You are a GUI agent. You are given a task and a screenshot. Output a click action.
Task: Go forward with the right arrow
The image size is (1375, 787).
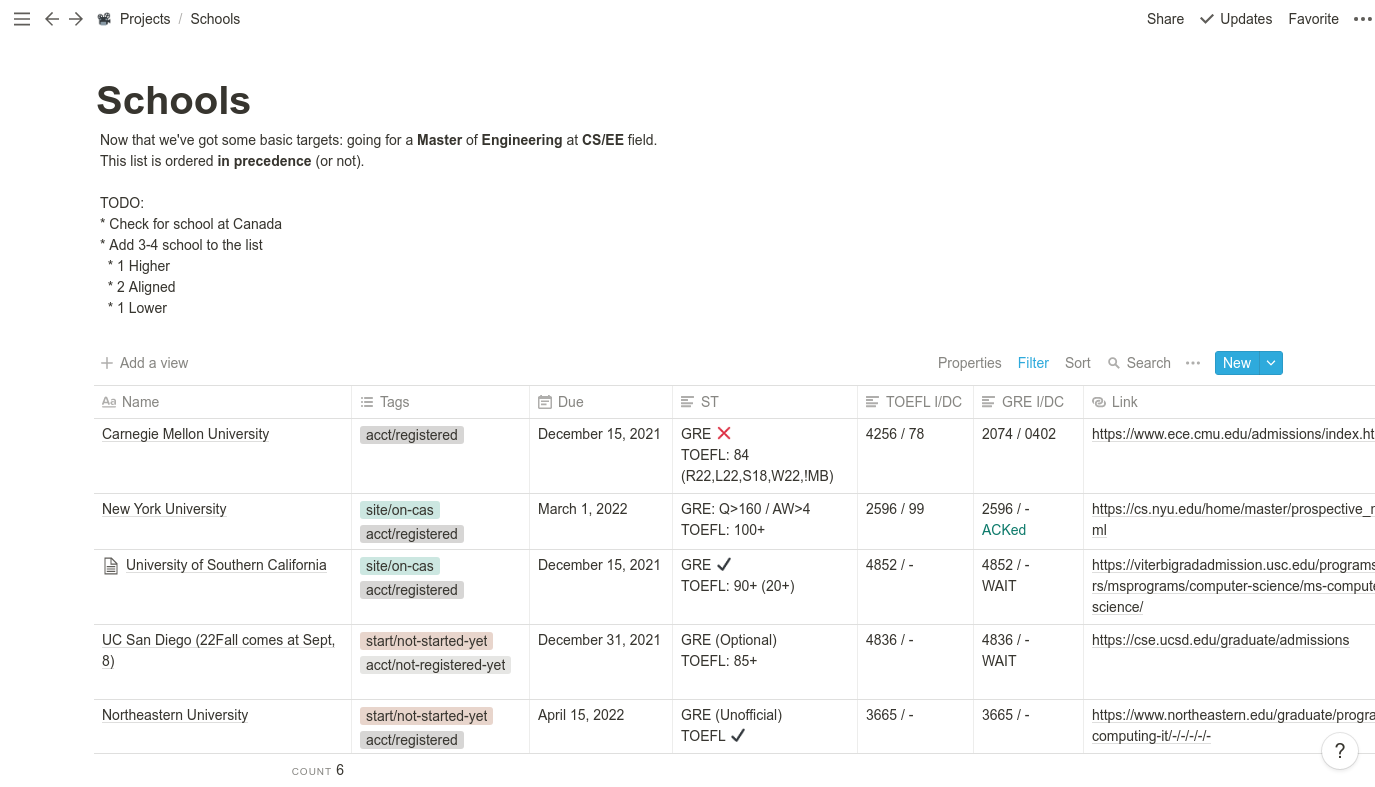pos(76,19)
